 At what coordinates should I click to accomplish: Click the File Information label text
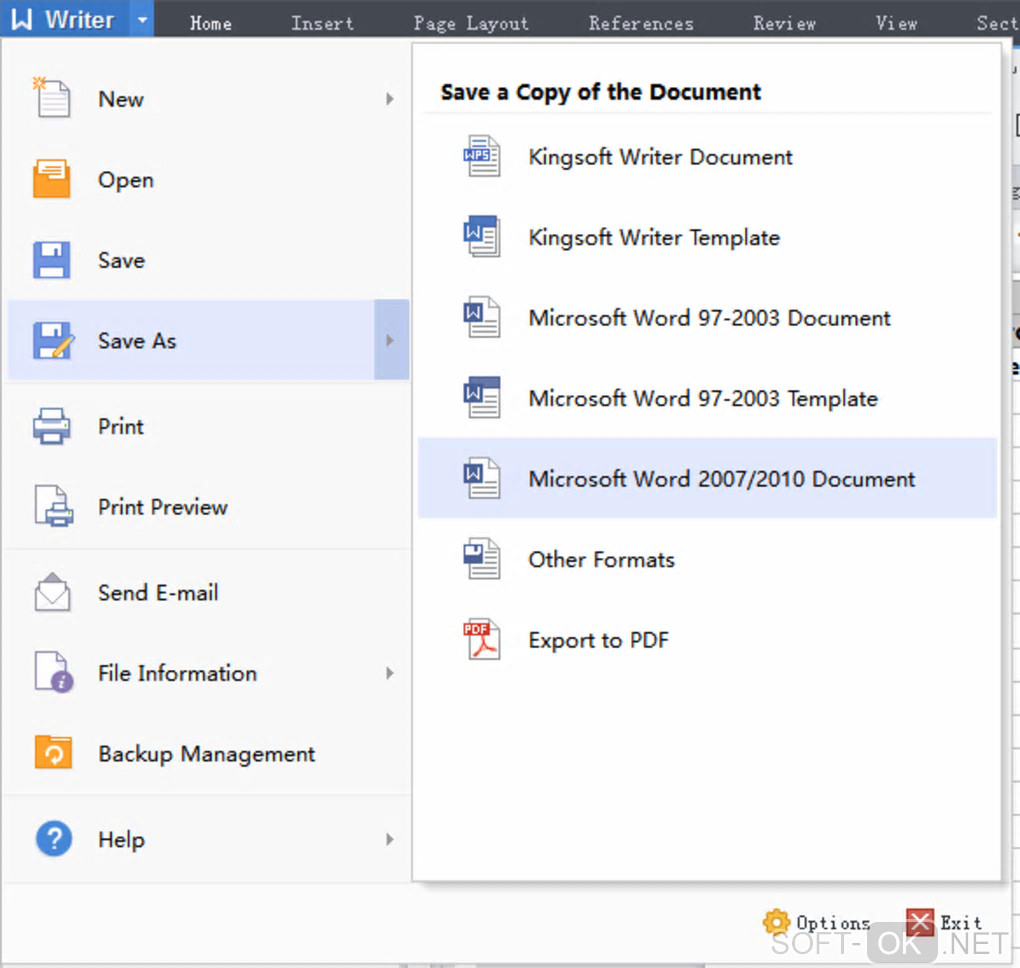point(177,673)
